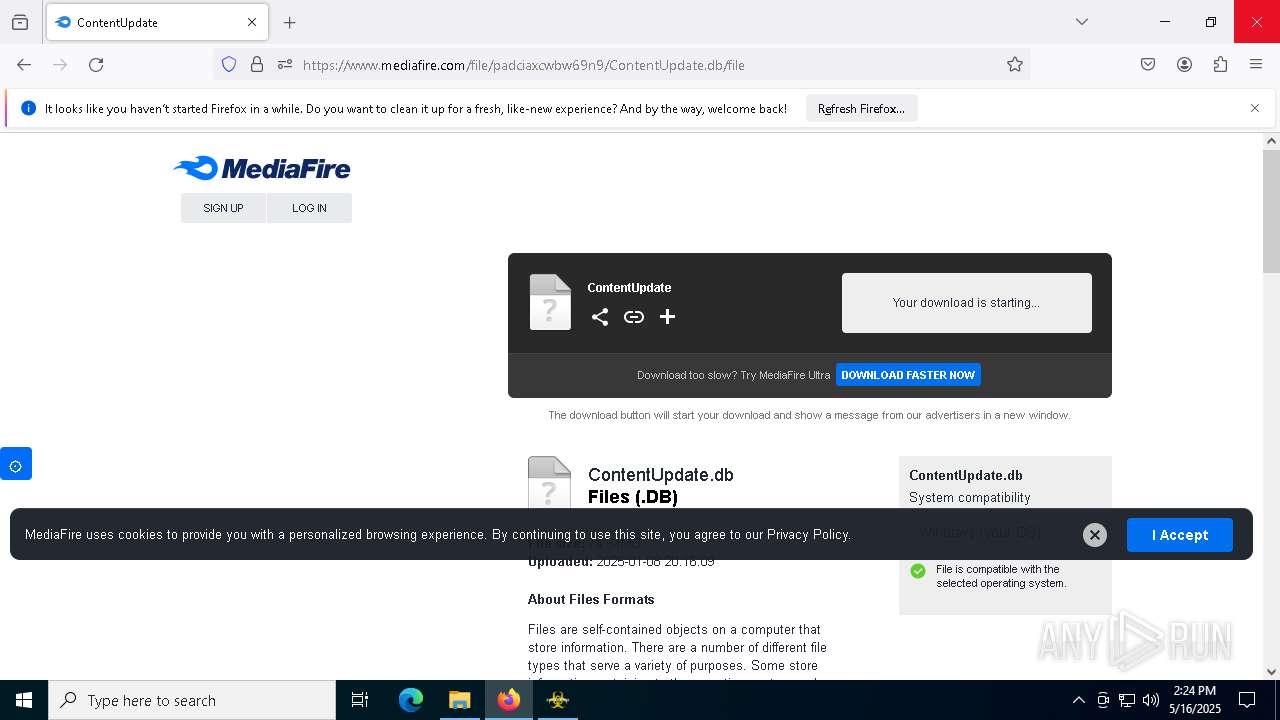
Task: Dismiss the Firefox refresh notification bar
Action: coord(1255,108)
